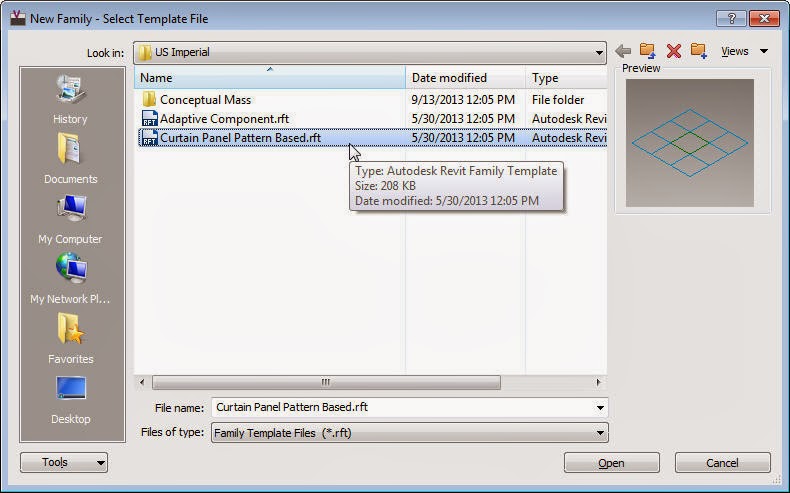Select Adaptive Component.rft file name
This screenshot has width=790, height=493.
pos(224,119)
